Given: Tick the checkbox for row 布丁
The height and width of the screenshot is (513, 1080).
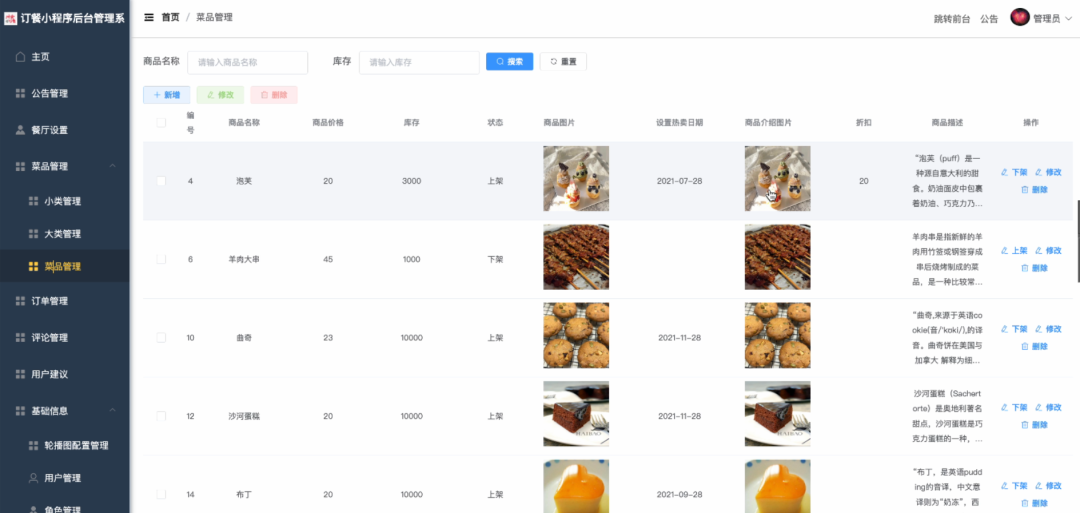Looking at the screenshot, I should pos(161,494).
